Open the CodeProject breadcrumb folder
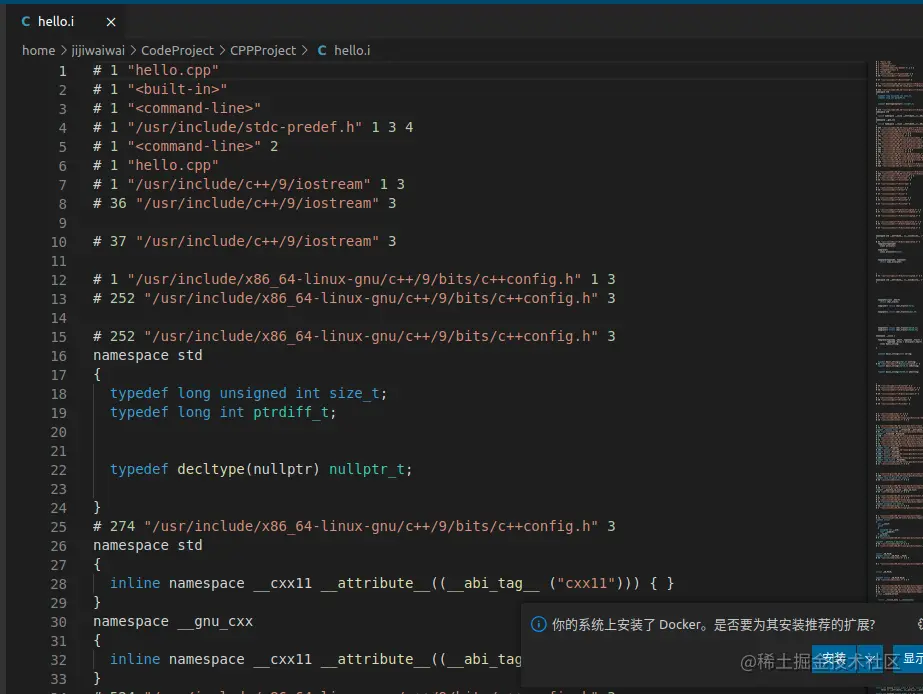Image resolution: width=923 pixels, height=694 pixels. click(177, 51)
